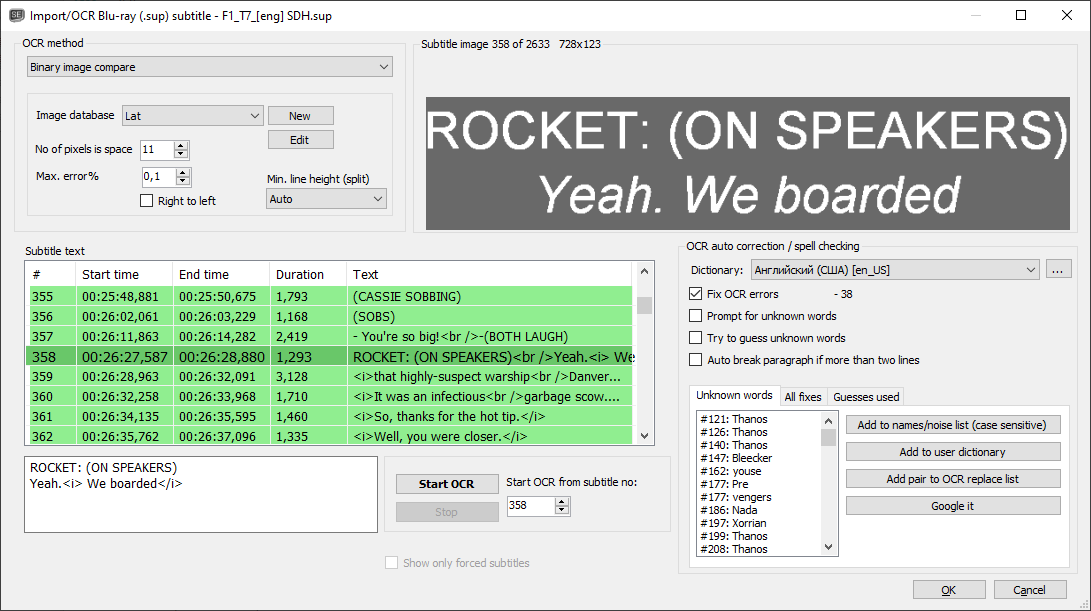Click the Max. error% input field
Viewport: 1091px width, 611px height.
pyautogui.click(x=159, y=177)
